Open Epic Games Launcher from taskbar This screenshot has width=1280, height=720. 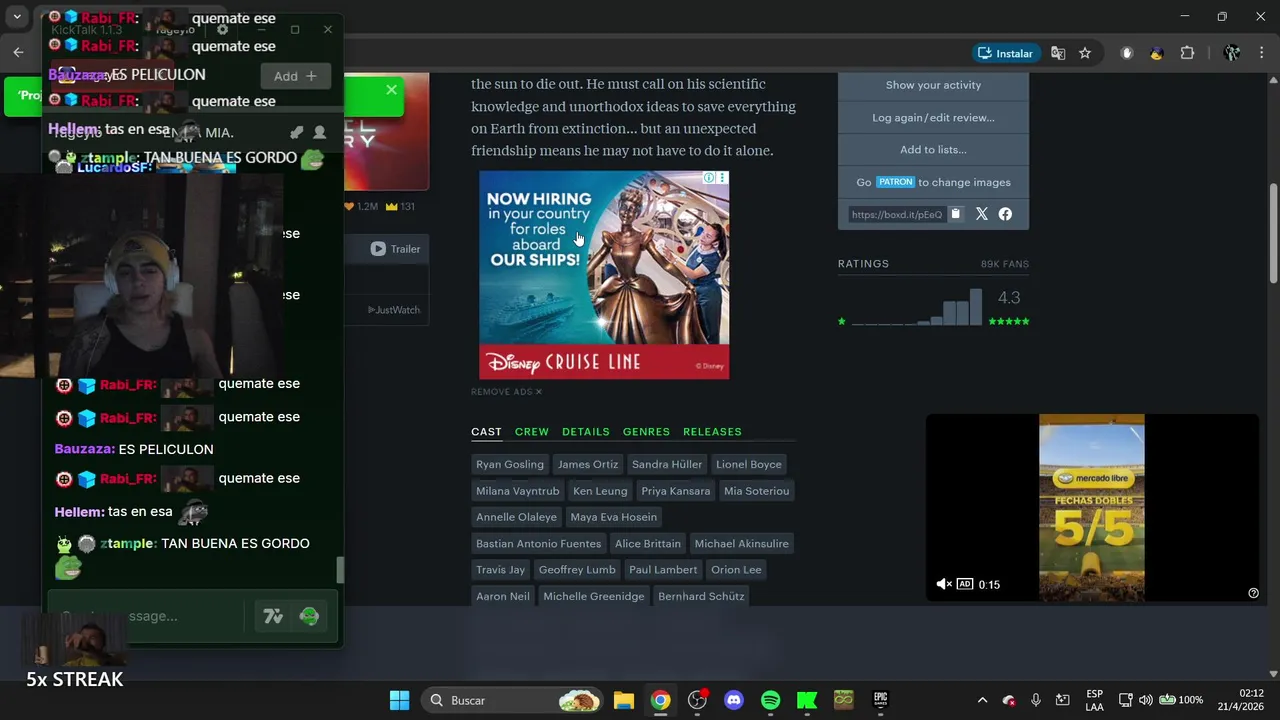(x=880, y=700)
